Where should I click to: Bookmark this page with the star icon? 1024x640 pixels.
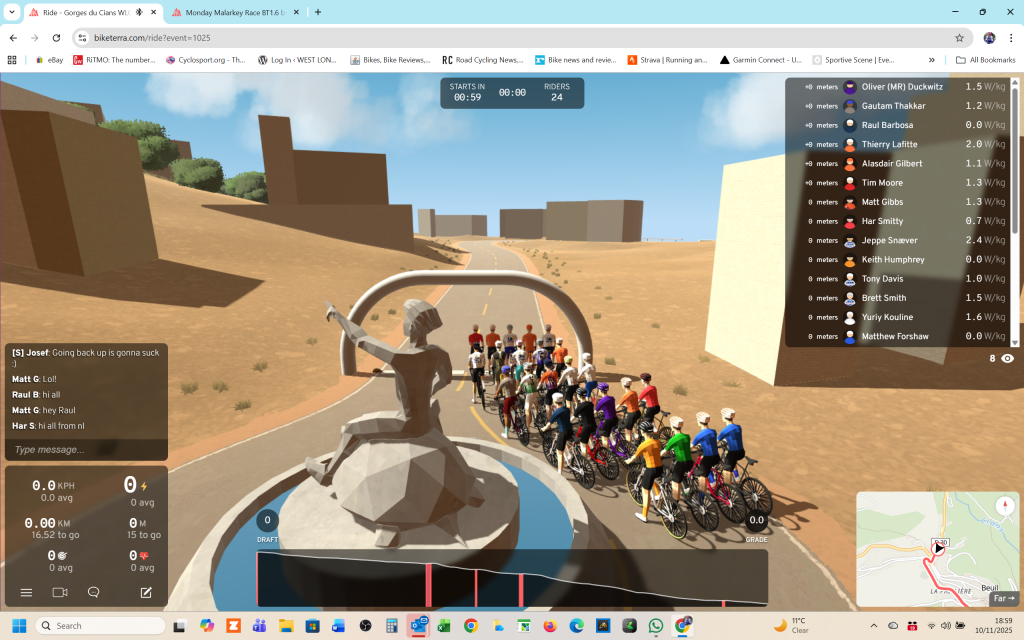[x=959, y=38]
